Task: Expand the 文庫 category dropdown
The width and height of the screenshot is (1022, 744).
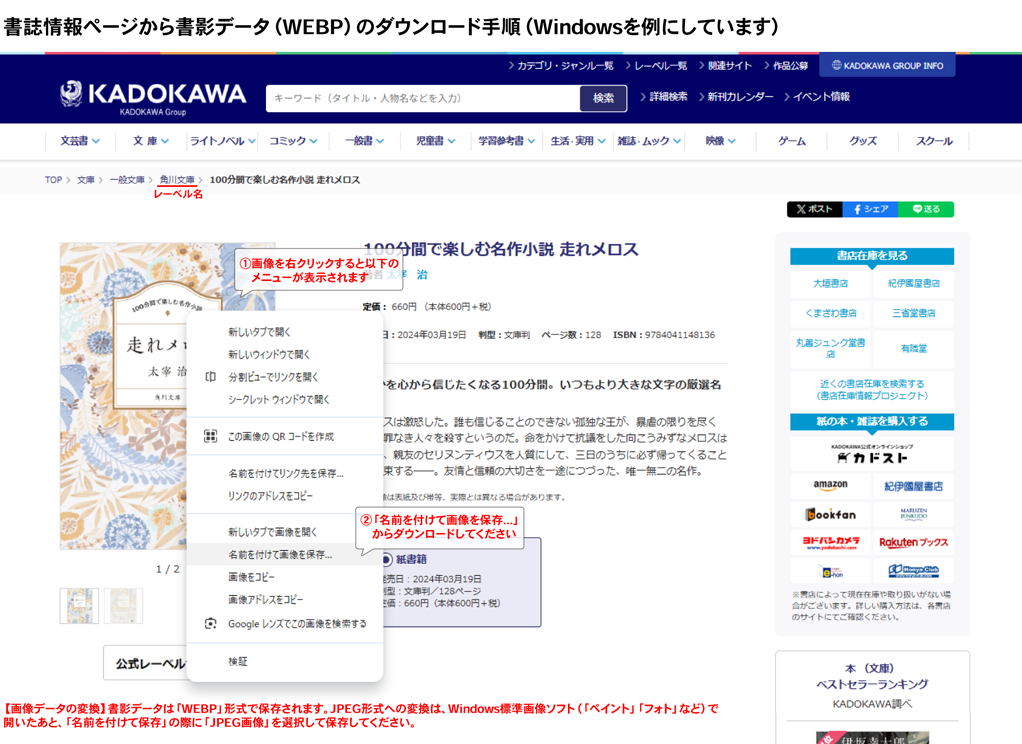Action: [x=151, y=141]
